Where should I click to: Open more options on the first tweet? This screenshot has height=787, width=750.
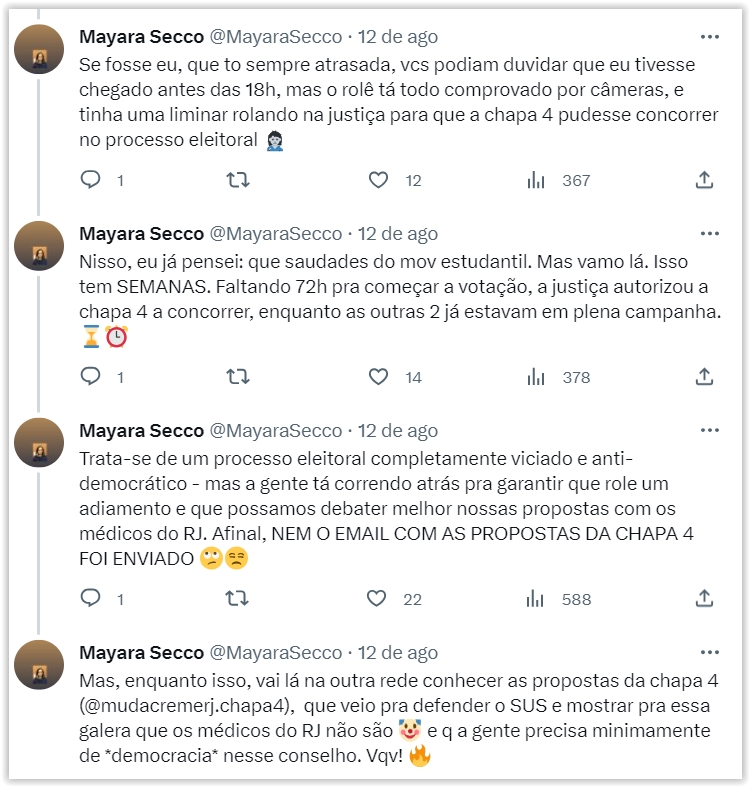pyautogui.click(x=710, y=37)
